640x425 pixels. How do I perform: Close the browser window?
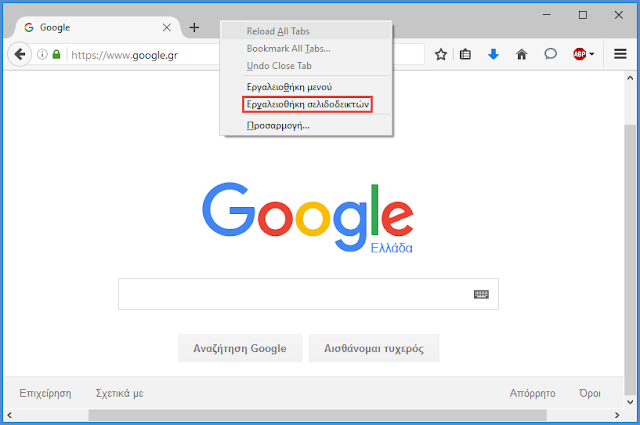619,15
